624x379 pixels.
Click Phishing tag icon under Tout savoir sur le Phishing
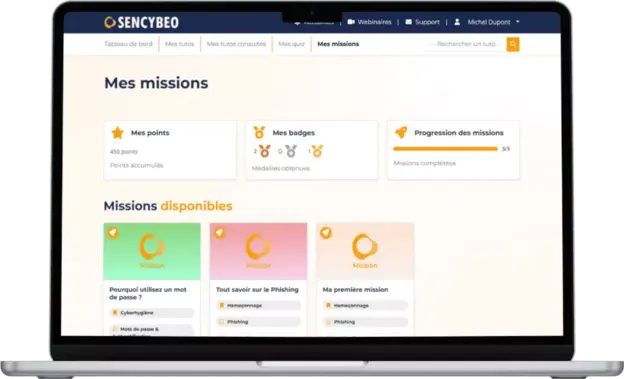tap(222, 322)
